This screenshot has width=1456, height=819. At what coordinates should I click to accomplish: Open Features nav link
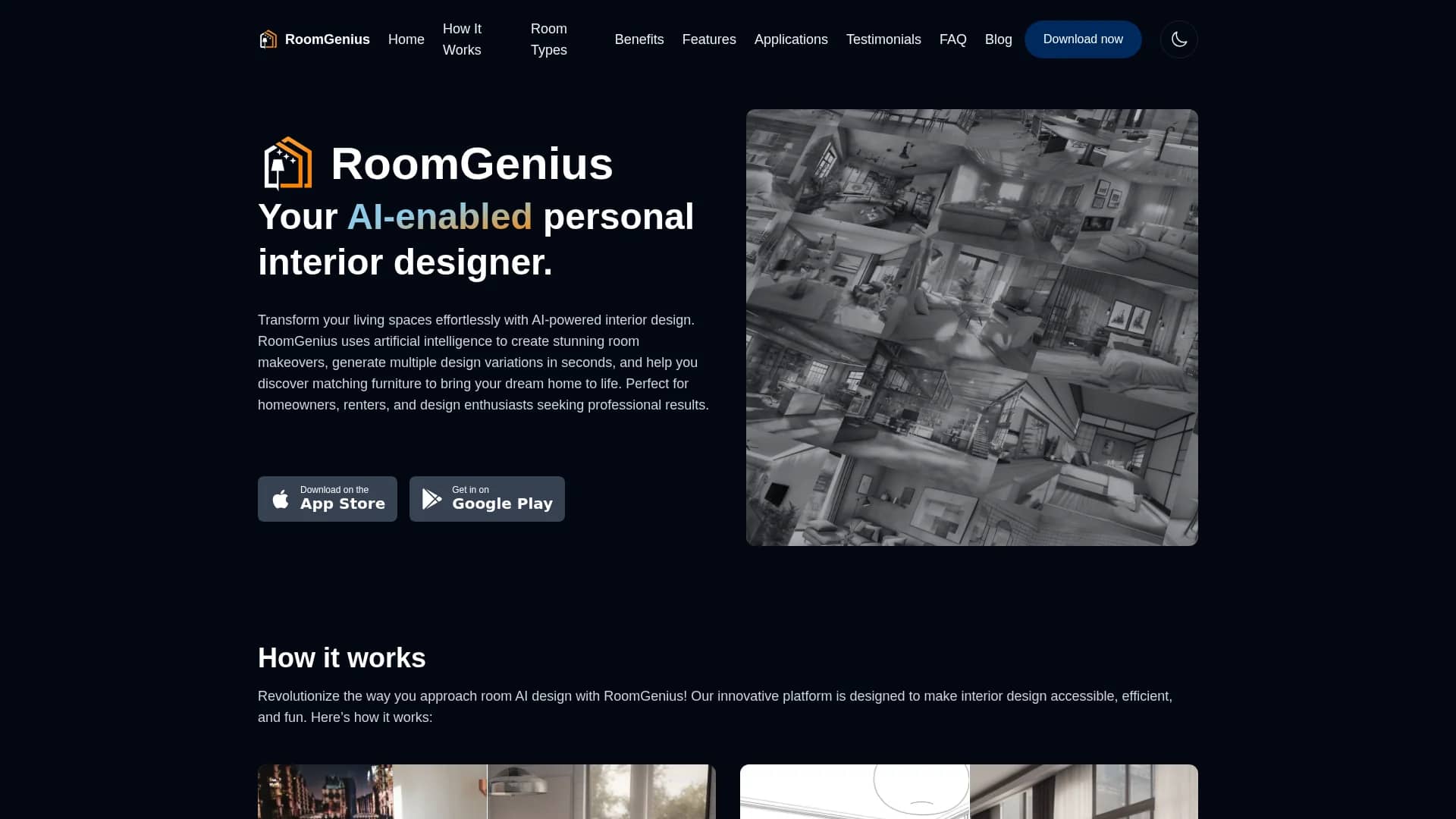(x=709, y=39)
